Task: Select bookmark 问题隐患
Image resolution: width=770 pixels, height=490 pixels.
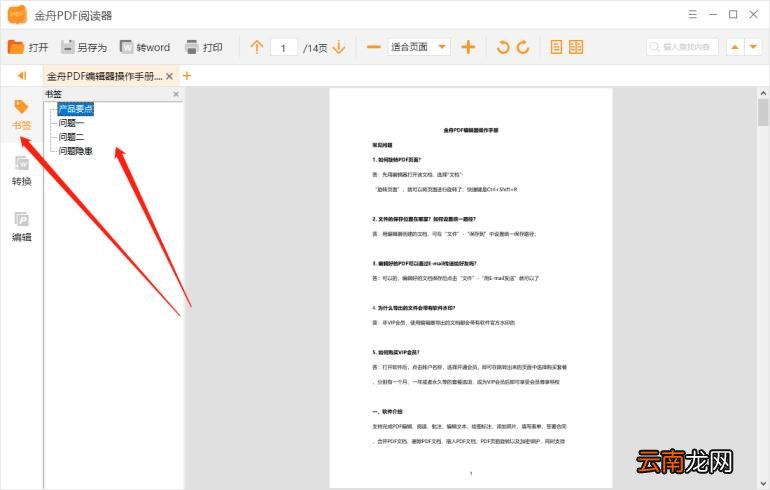Action: point(75,151)
